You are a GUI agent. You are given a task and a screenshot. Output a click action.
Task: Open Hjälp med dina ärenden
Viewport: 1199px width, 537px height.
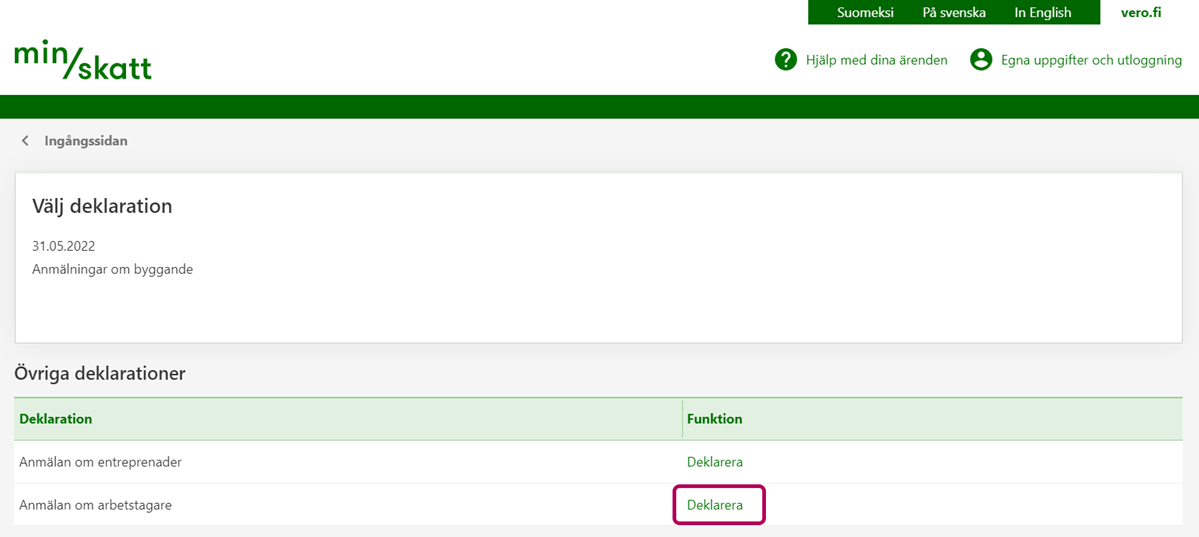(x=876, y=60)
